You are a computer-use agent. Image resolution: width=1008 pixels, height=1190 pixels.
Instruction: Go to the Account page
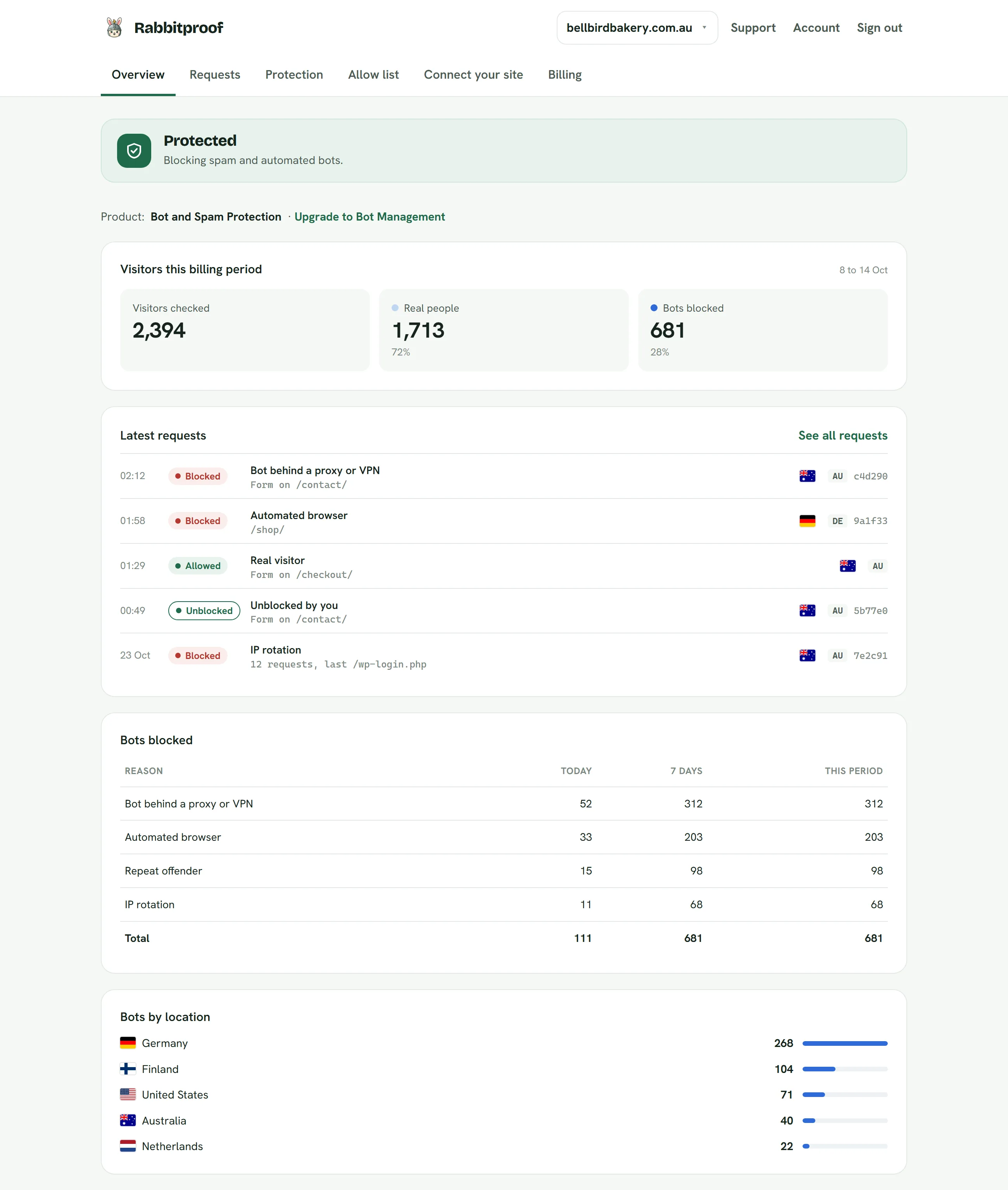click(x=816, y=28)
